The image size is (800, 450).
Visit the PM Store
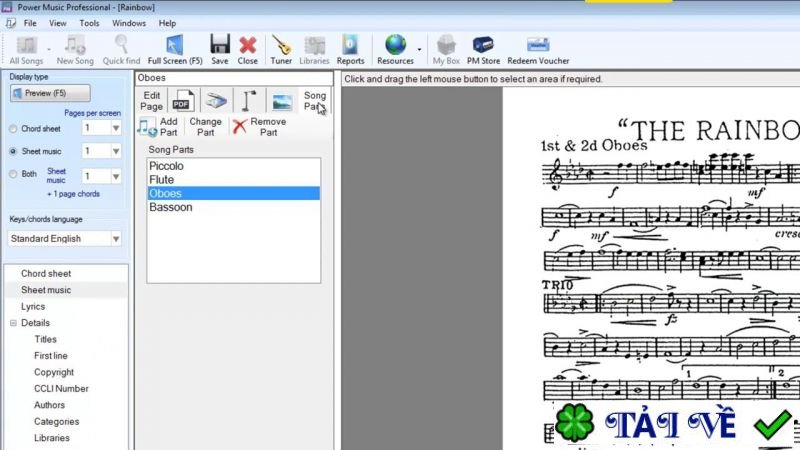tap(483, 51)
